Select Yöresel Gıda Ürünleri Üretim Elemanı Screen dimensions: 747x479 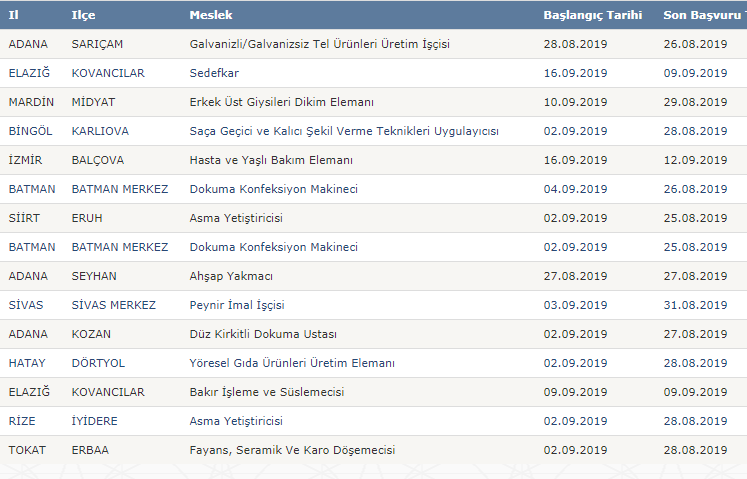click(x=292, y=363)
